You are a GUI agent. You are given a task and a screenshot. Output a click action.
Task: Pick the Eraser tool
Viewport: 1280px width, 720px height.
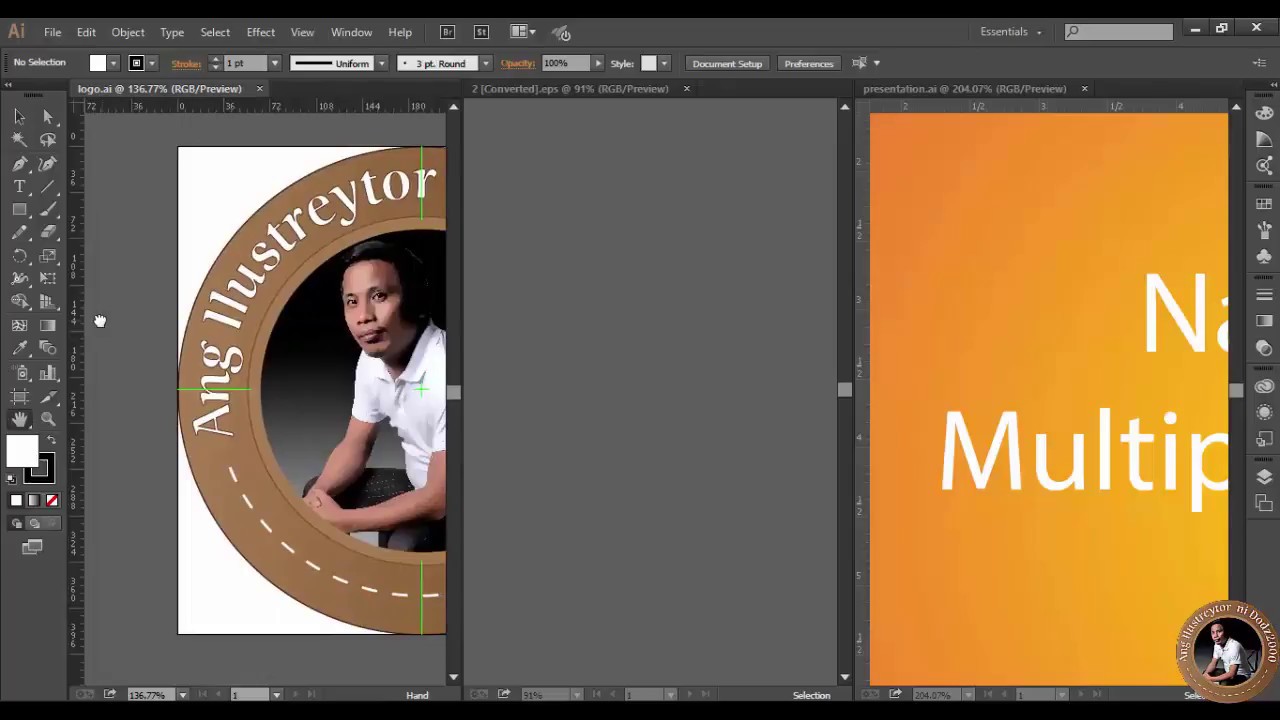(x=48, y=232)
